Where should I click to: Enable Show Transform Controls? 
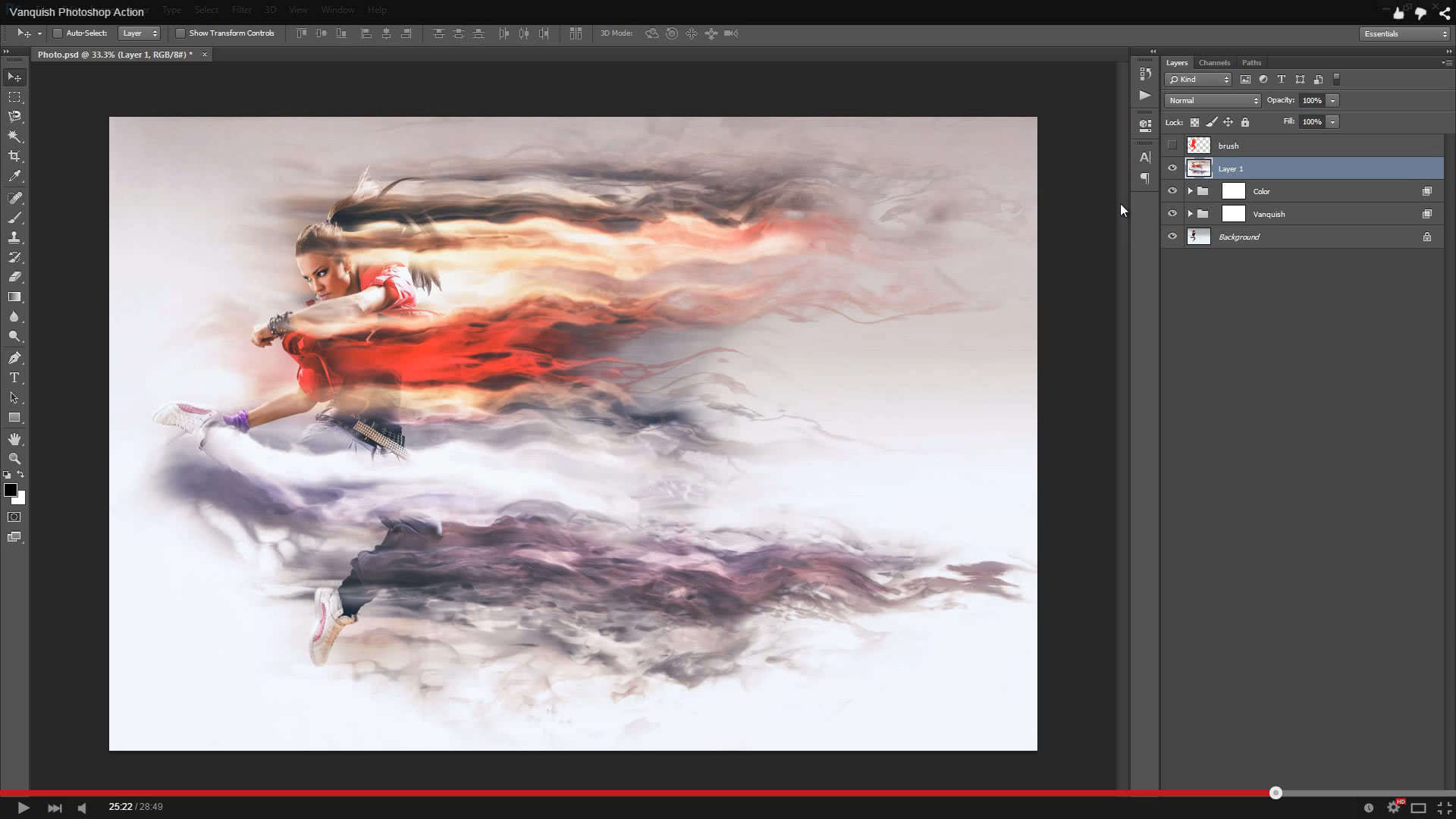pyautogui.click(x=181, y=33)
